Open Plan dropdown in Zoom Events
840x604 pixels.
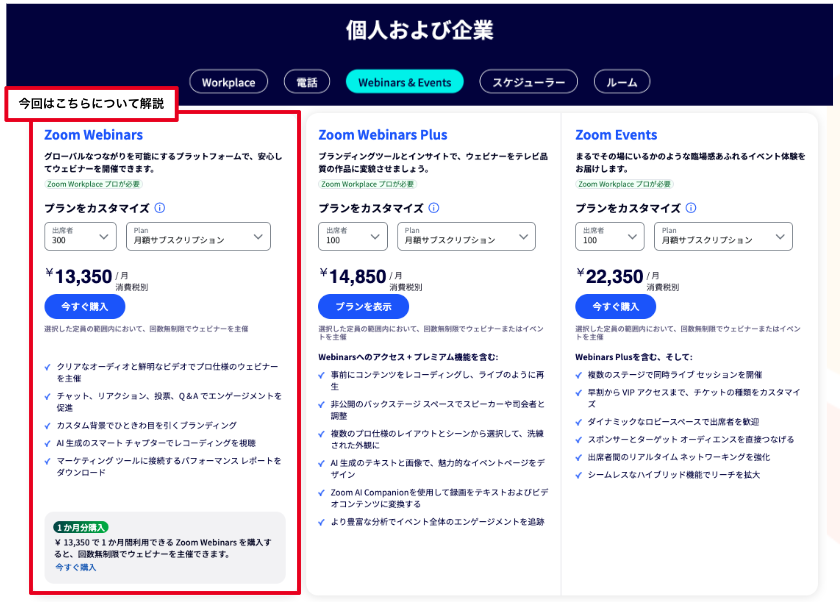(725, 236)
